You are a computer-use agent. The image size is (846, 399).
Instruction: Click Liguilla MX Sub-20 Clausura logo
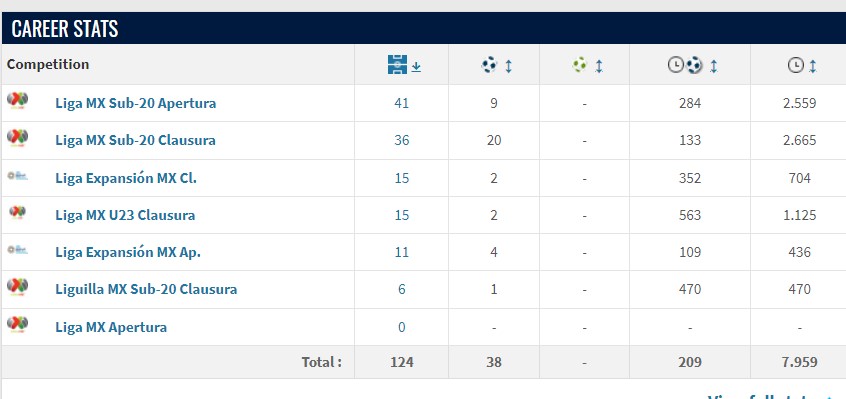(x=17, y=286)
